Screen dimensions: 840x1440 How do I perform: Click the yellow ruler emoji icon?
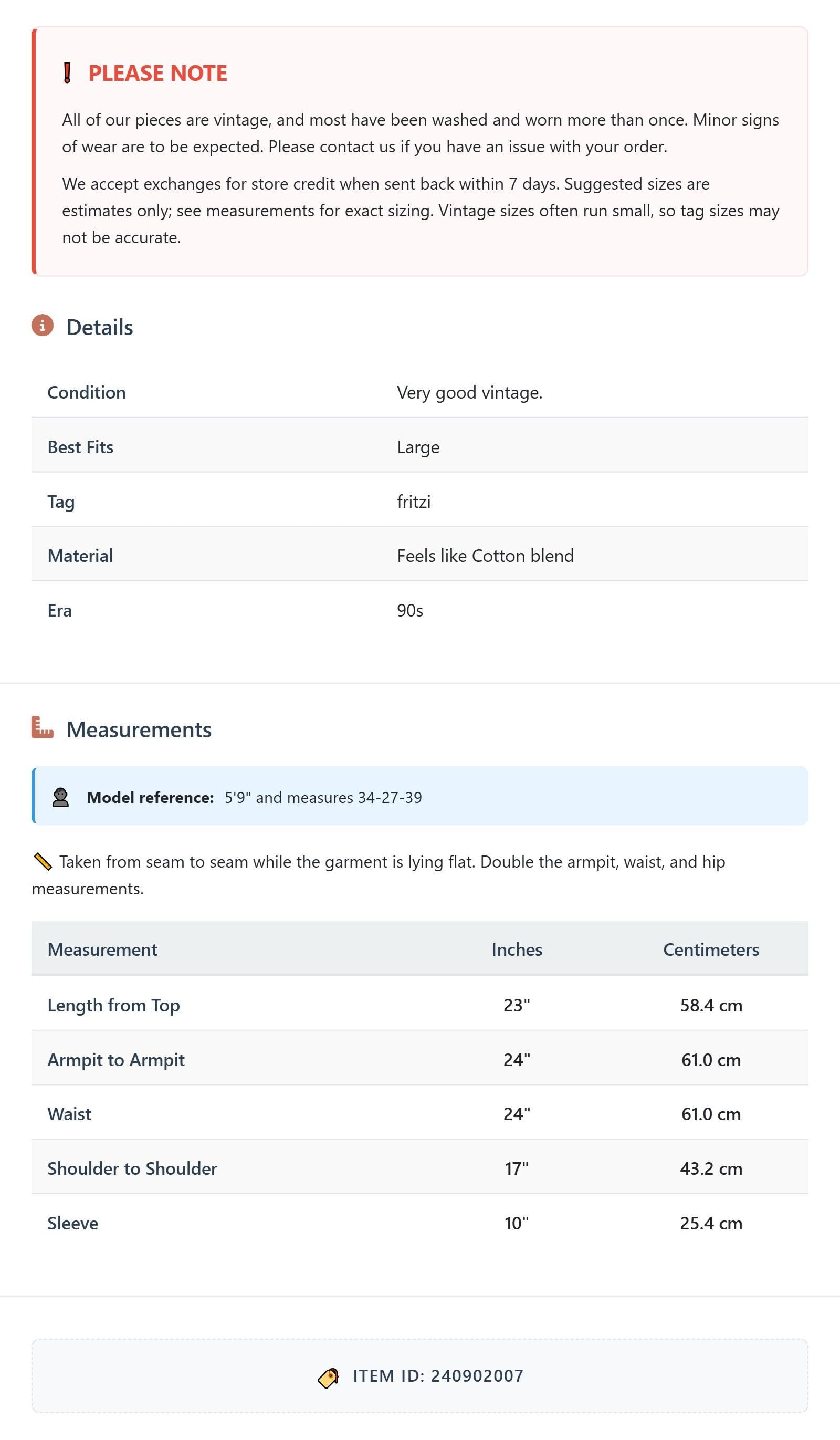43,862
